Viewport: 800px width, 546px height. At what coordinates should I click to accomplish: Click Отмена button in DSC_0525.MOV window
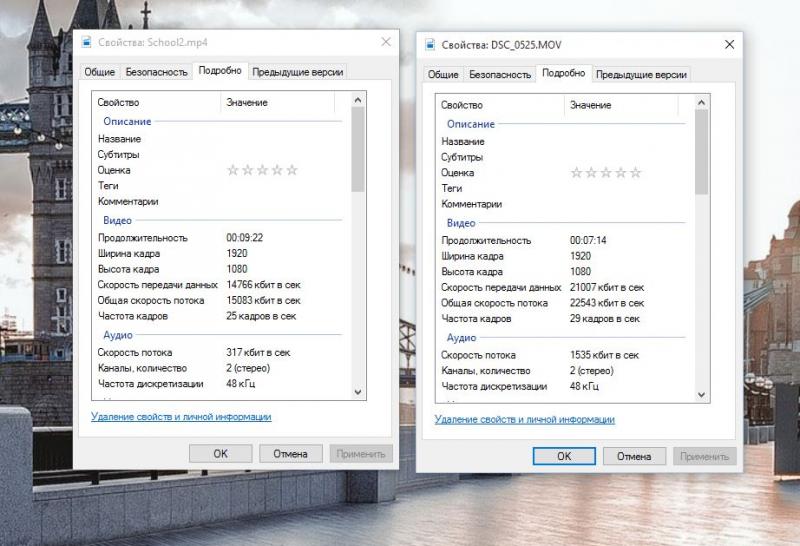pos(634,456)
